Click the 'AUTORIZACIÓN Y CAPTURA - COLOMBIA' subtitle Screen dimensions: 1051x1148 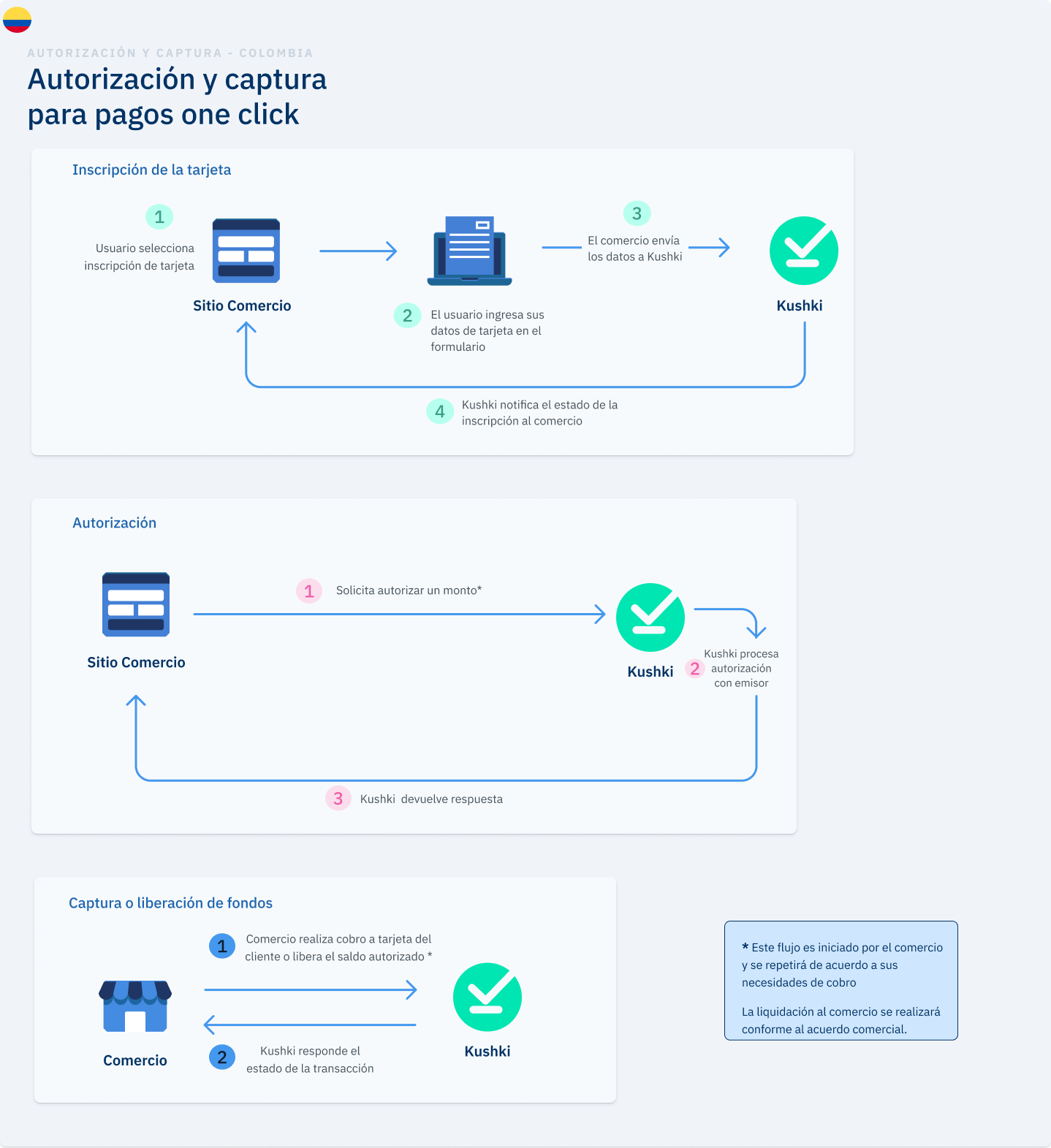[170, 53]
